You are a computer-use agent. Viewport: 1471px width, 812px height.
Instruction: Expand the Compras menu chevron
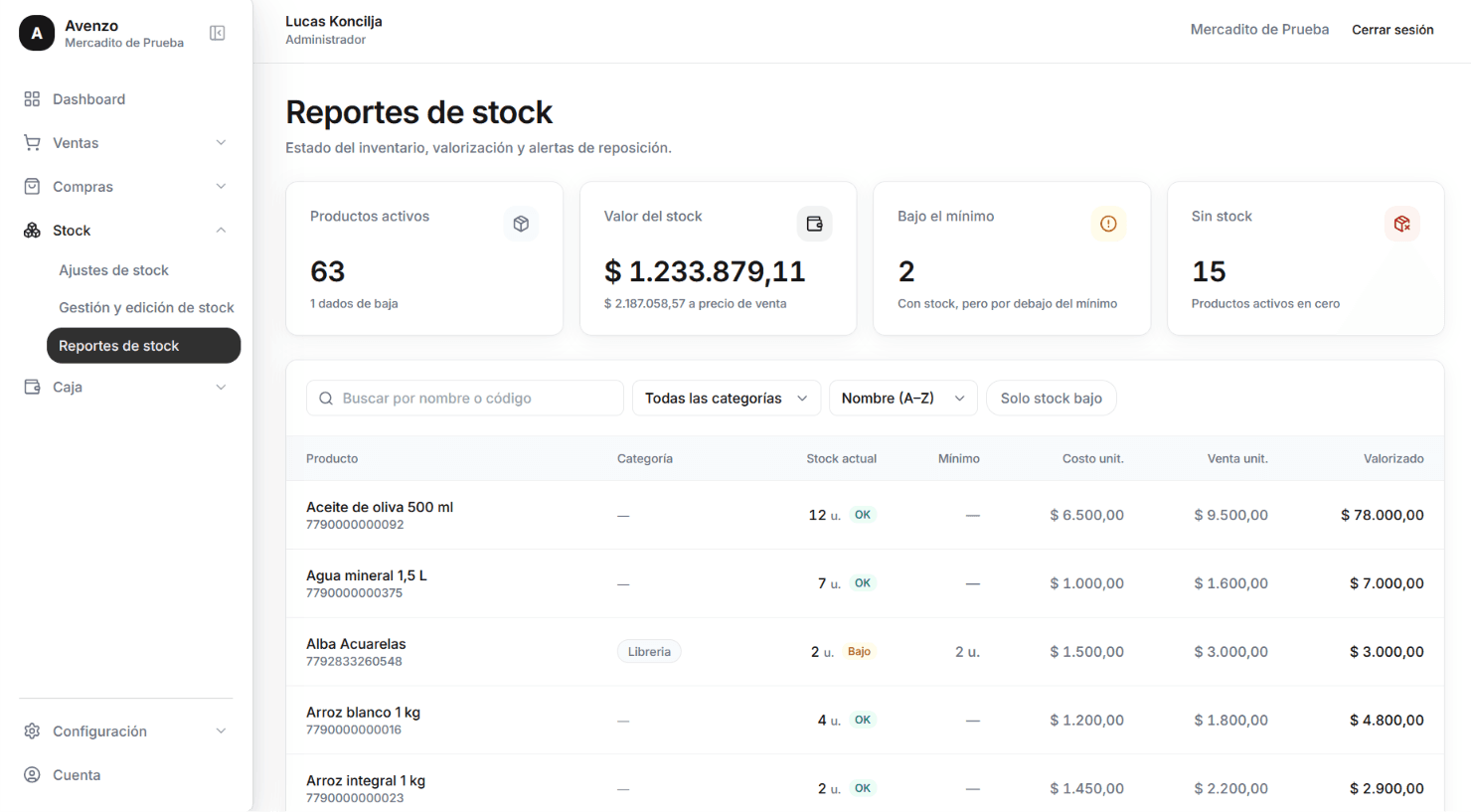pyautogui.click(x=221, y=187)
